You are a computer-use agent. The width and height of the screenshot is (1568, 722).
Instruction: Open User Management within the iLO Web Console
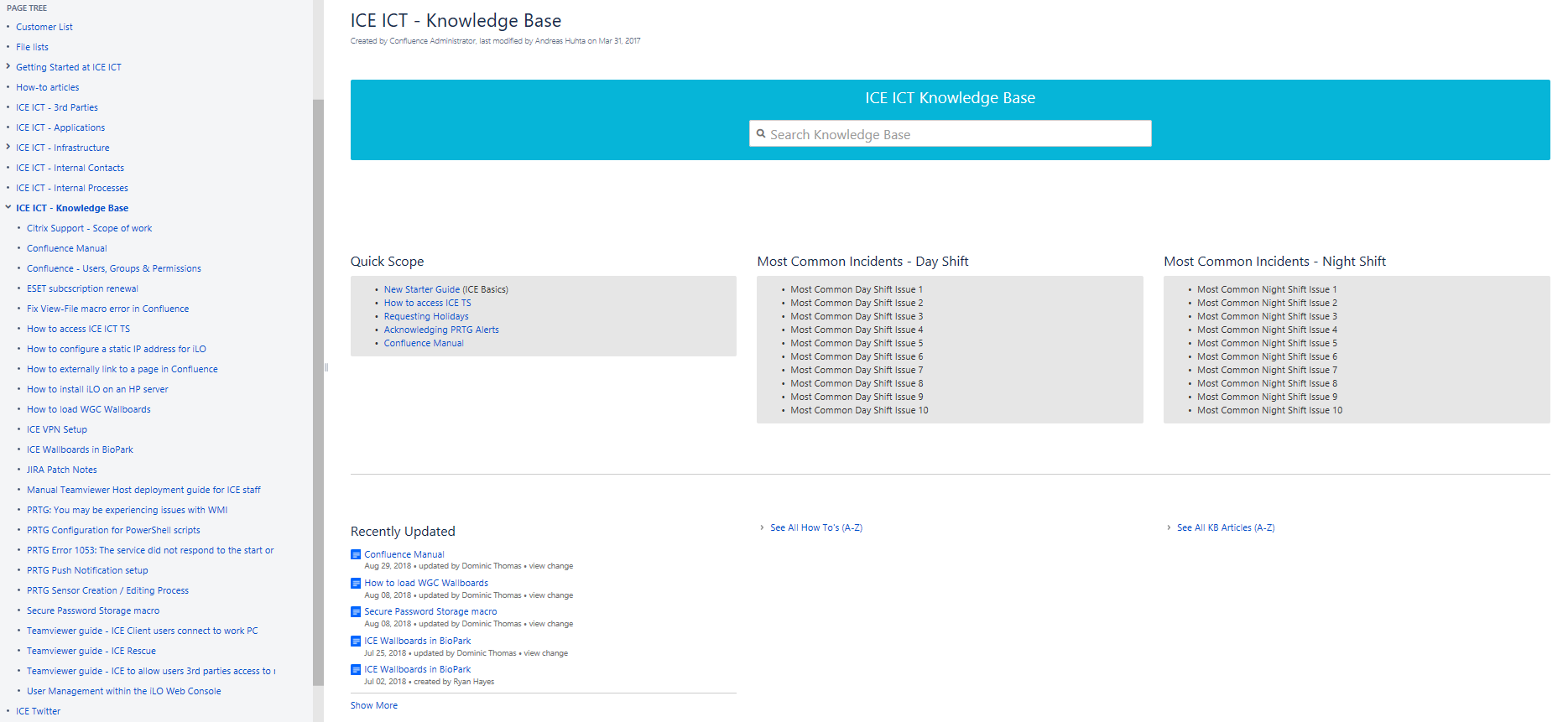[x=124, y=691]
